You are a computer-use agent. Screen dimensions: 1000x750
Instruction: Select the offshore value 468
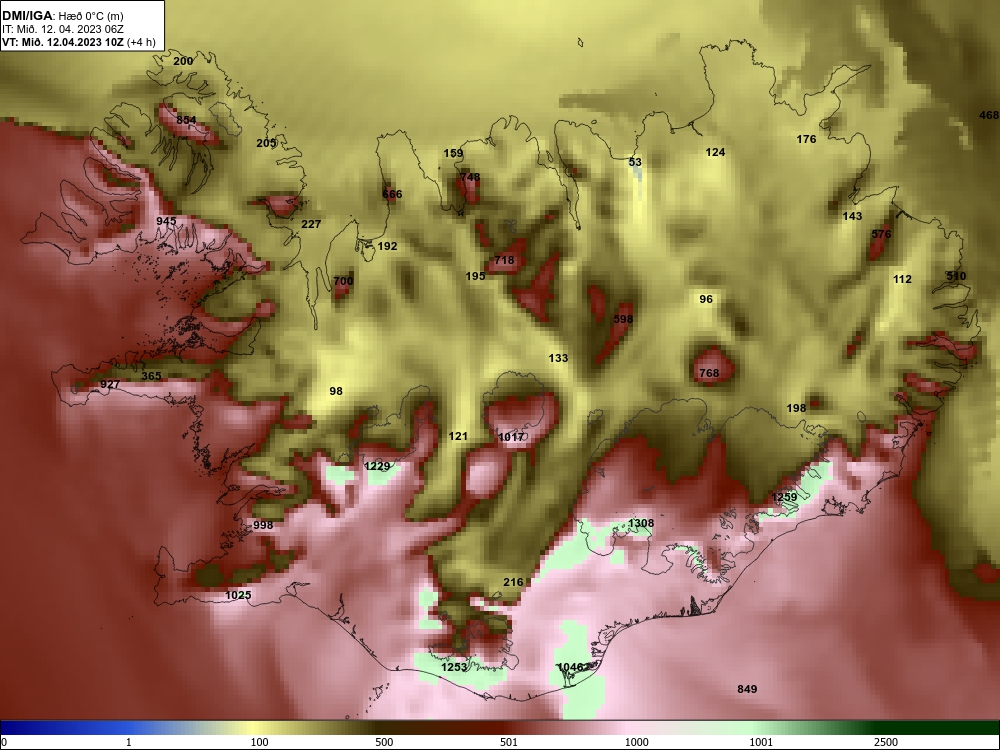[x=989, y=115]
